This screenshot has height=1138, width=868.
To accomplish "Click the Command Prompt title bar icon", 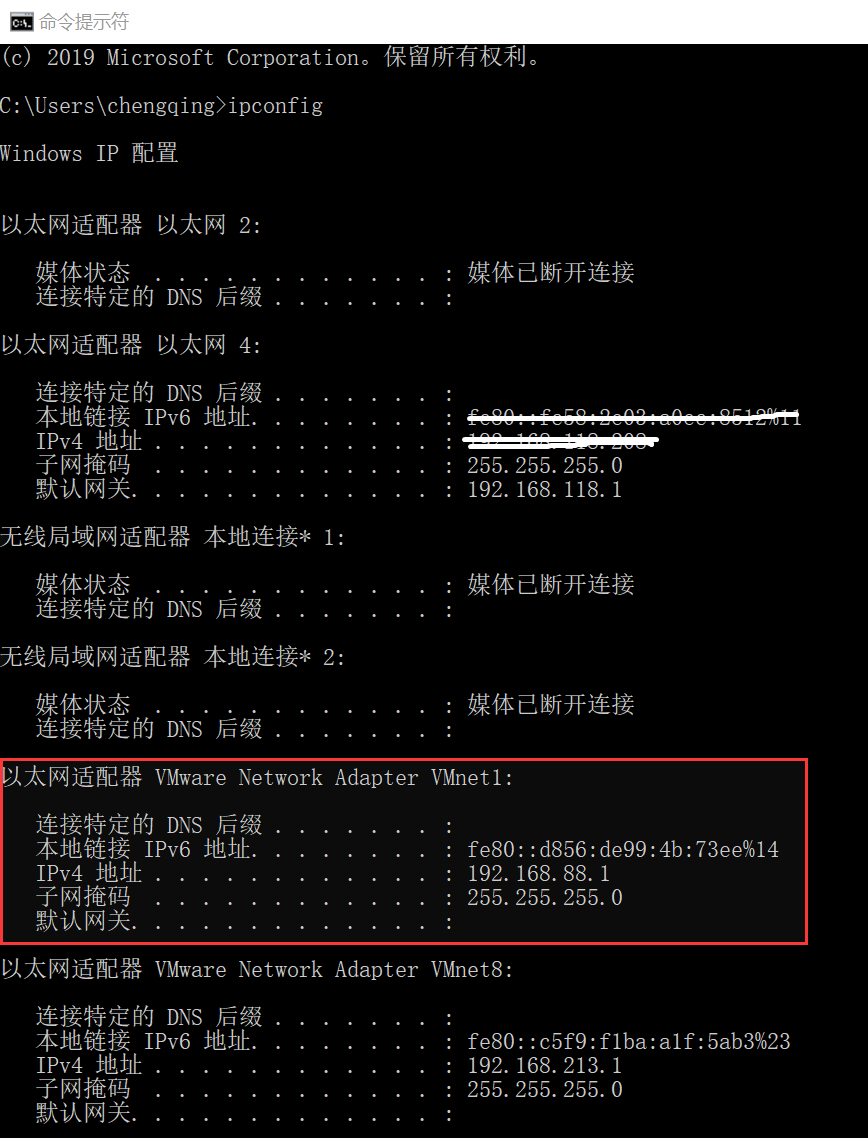I will [x=22, y=22].
